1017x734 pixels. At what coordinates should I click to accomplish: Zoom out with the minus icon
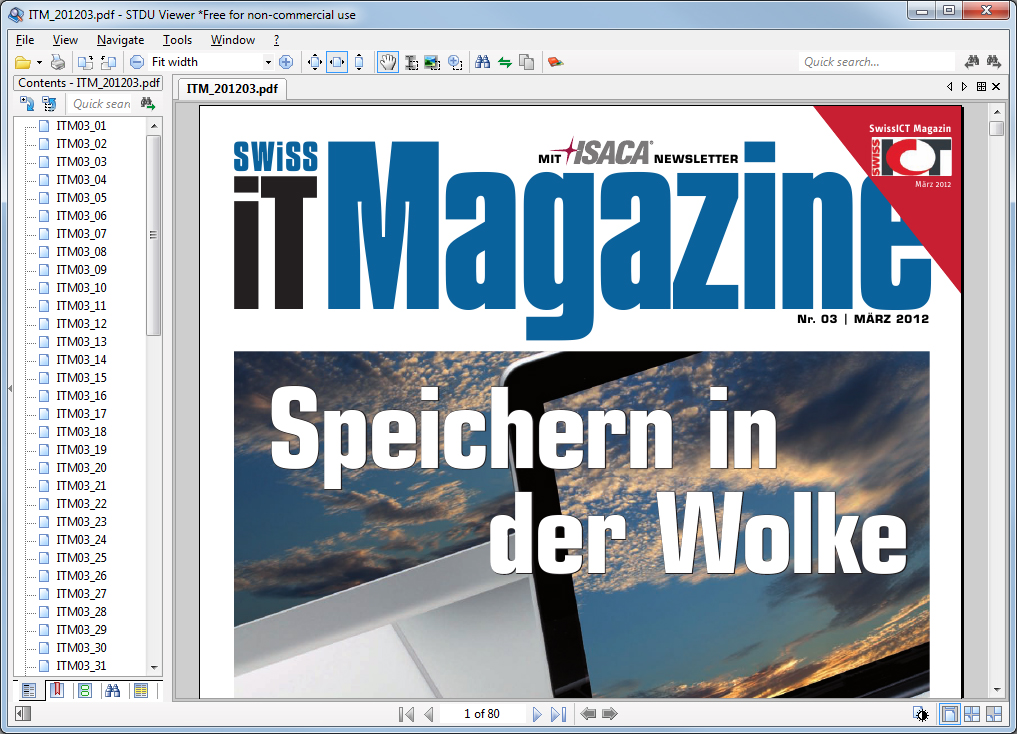tap(137, 62)
